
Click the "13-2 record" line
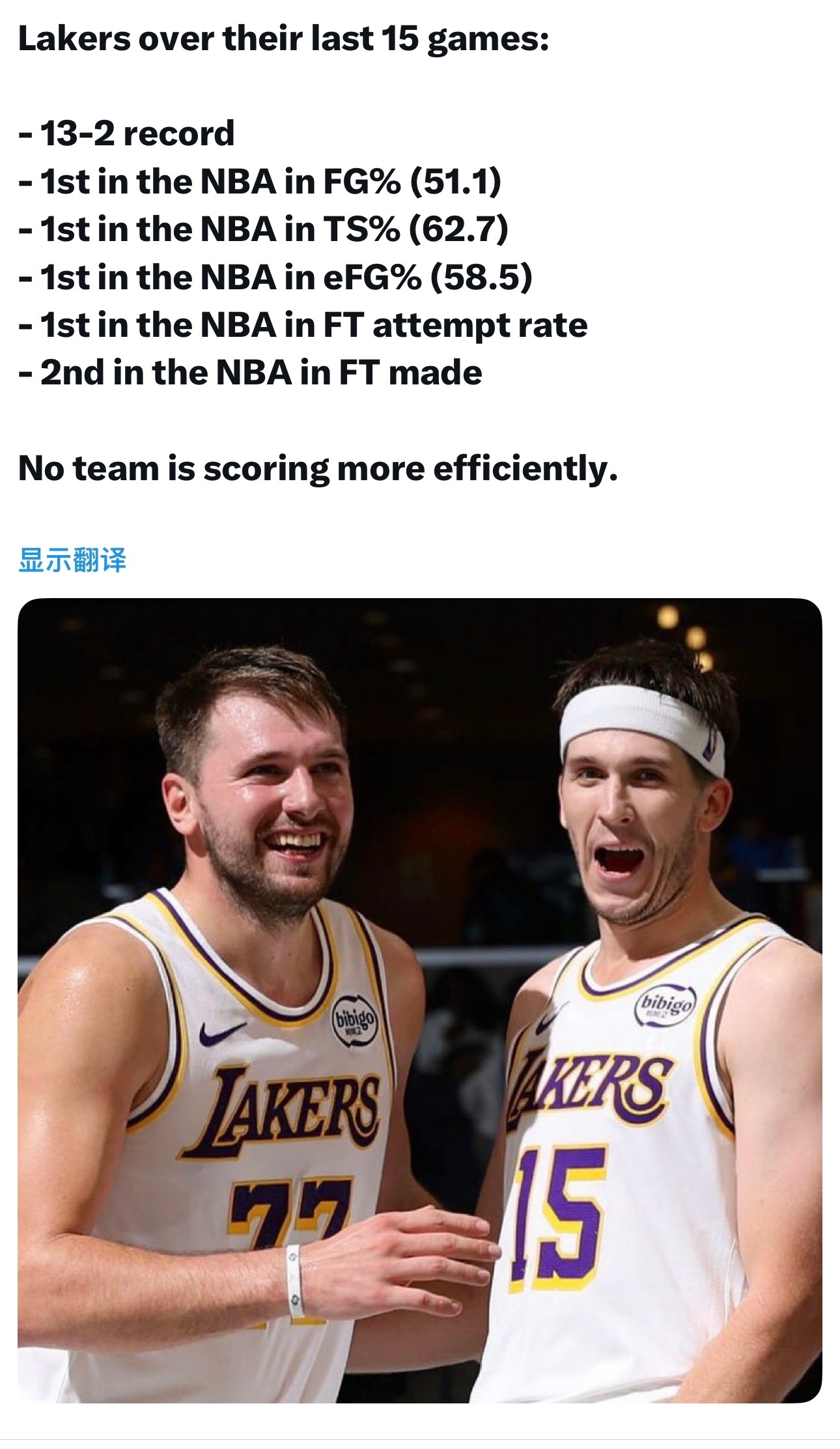[127, 134]
